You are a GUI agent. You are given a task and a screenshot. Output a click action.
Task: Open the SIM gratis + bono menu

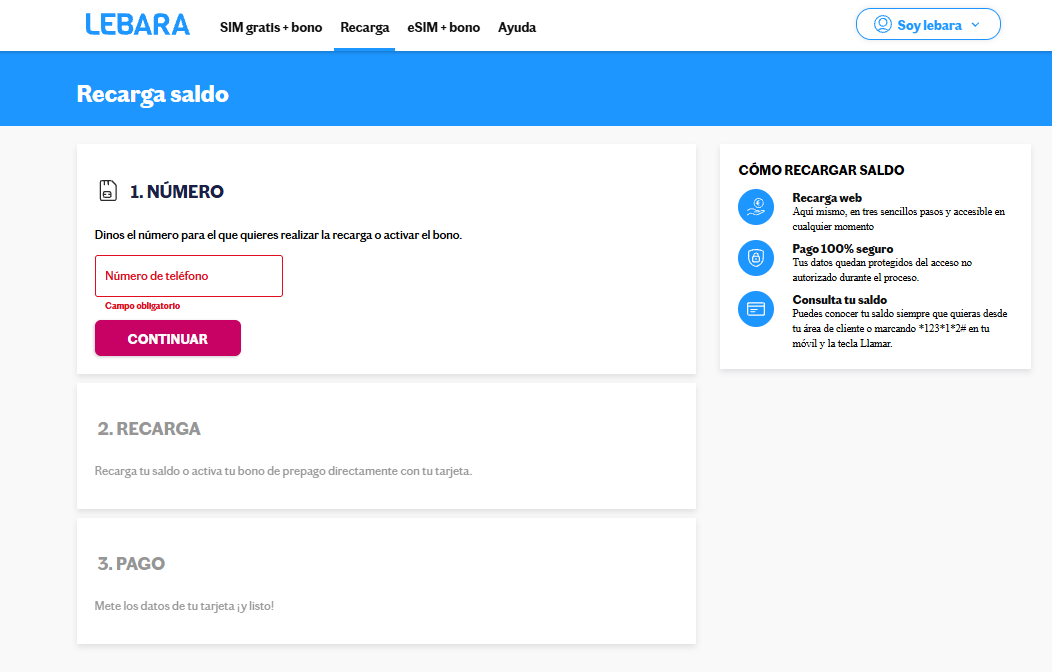[271, 27]
